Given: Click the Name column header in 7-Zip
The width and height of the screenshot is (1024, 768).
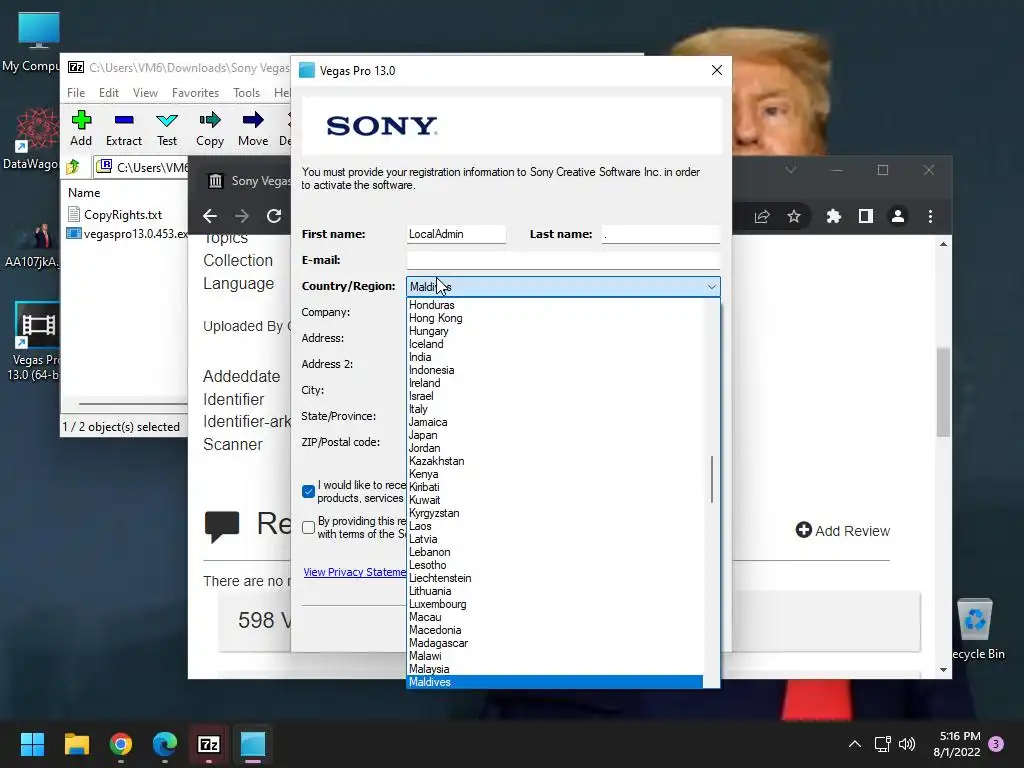Looking at the screenshot, I should coord(84,193).
